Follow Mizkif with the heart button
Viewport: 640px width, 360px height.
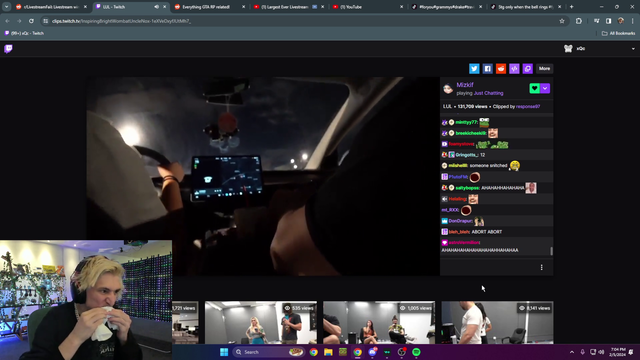click(x=534, y=88)
